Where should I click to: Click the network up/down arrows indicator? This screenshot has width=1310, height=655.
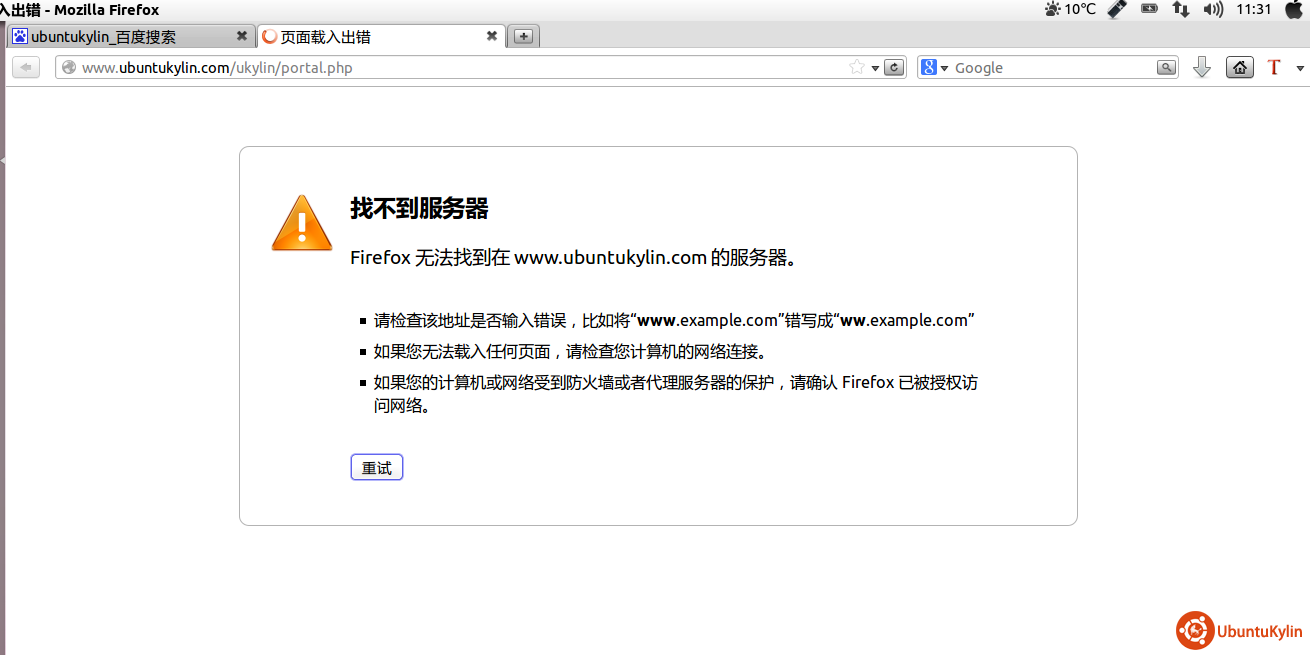click(1181, 9)
